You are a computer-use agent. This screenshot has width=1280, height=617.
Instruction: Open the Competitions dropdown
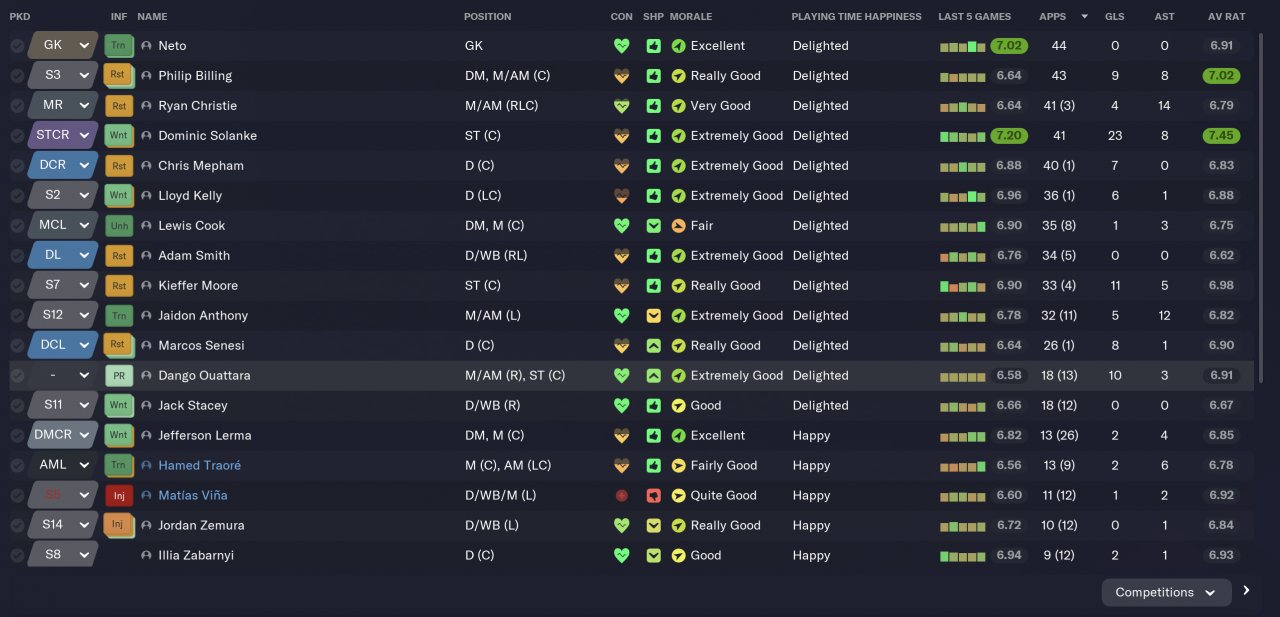pos(1166,592)
